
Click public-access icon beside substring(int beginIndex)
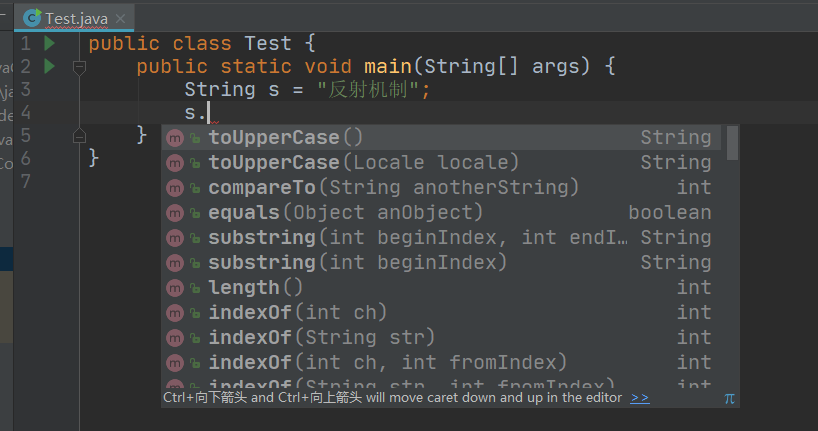click(195, 264)
